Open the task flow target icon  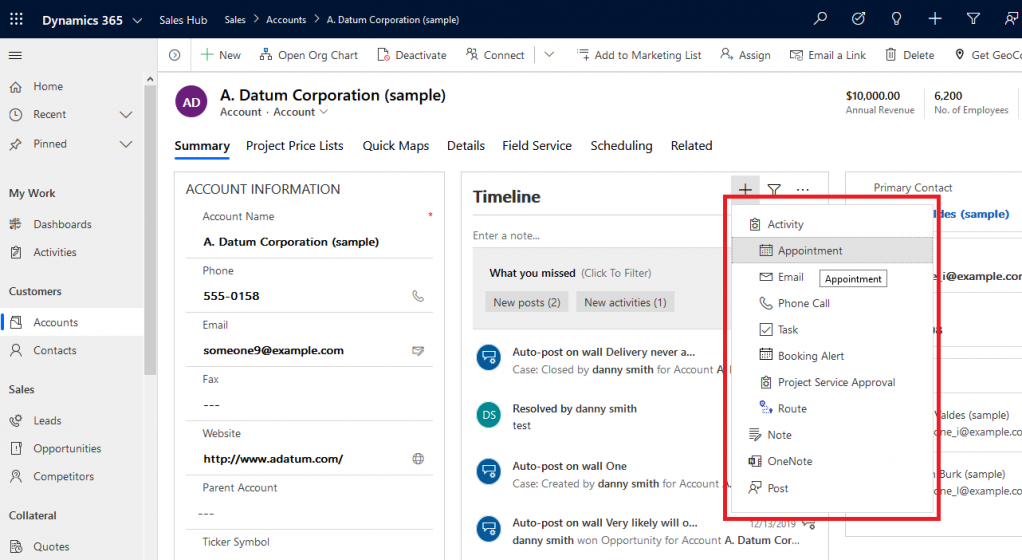point(858,19)
